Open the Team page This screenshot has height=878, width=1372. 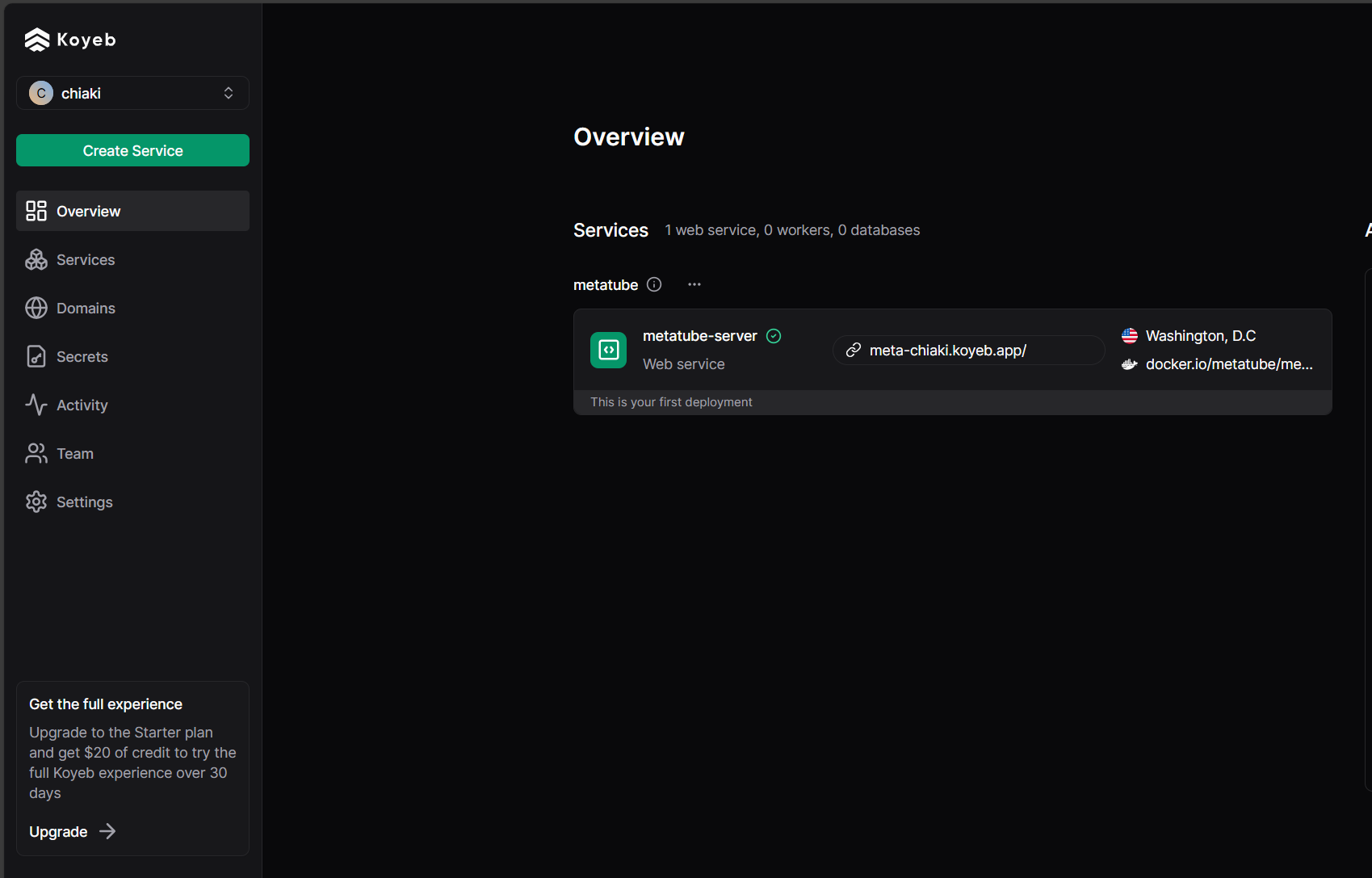(x=132, y=453)
